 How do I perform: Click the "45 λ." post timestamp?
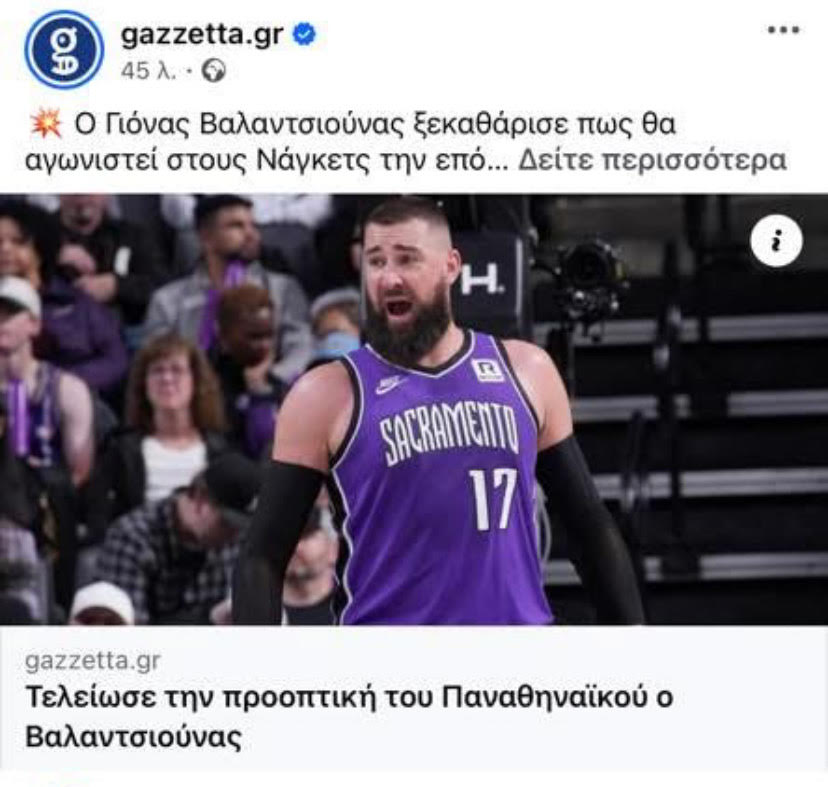(x=148, y=70)
